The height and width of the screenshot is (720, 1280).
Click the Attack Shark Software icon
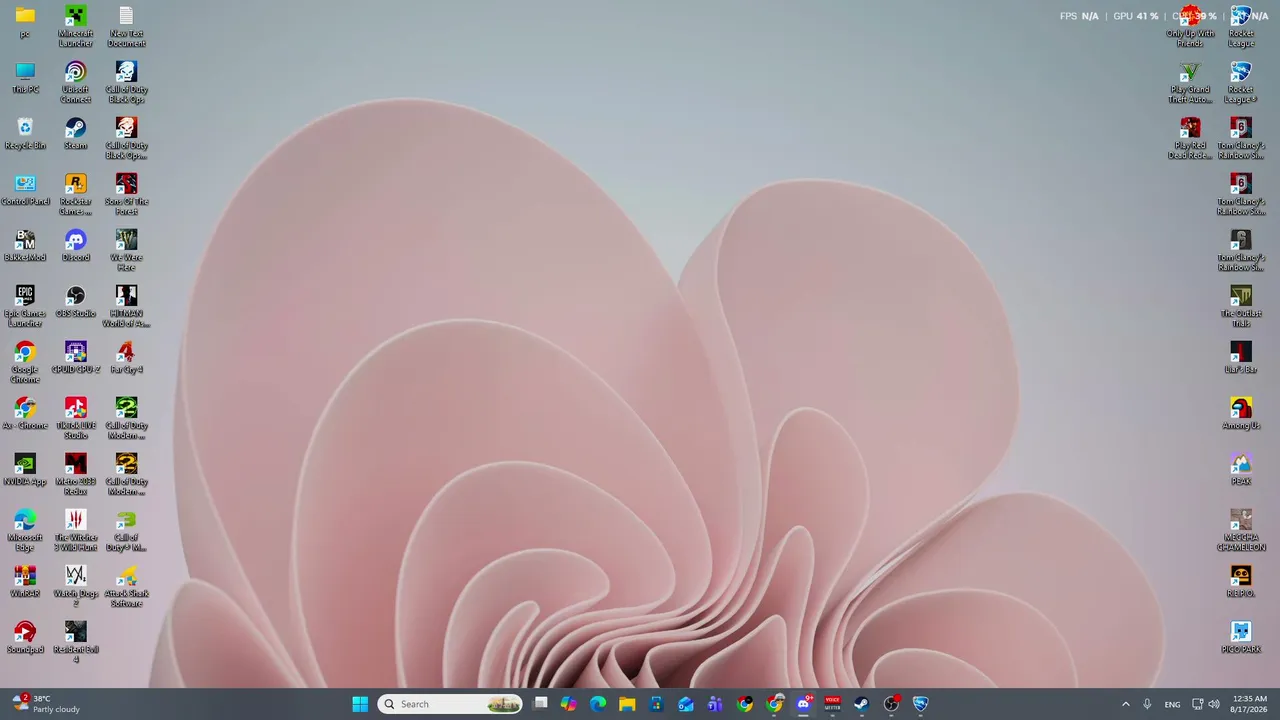pyautogui.click(x=126, y=586)
